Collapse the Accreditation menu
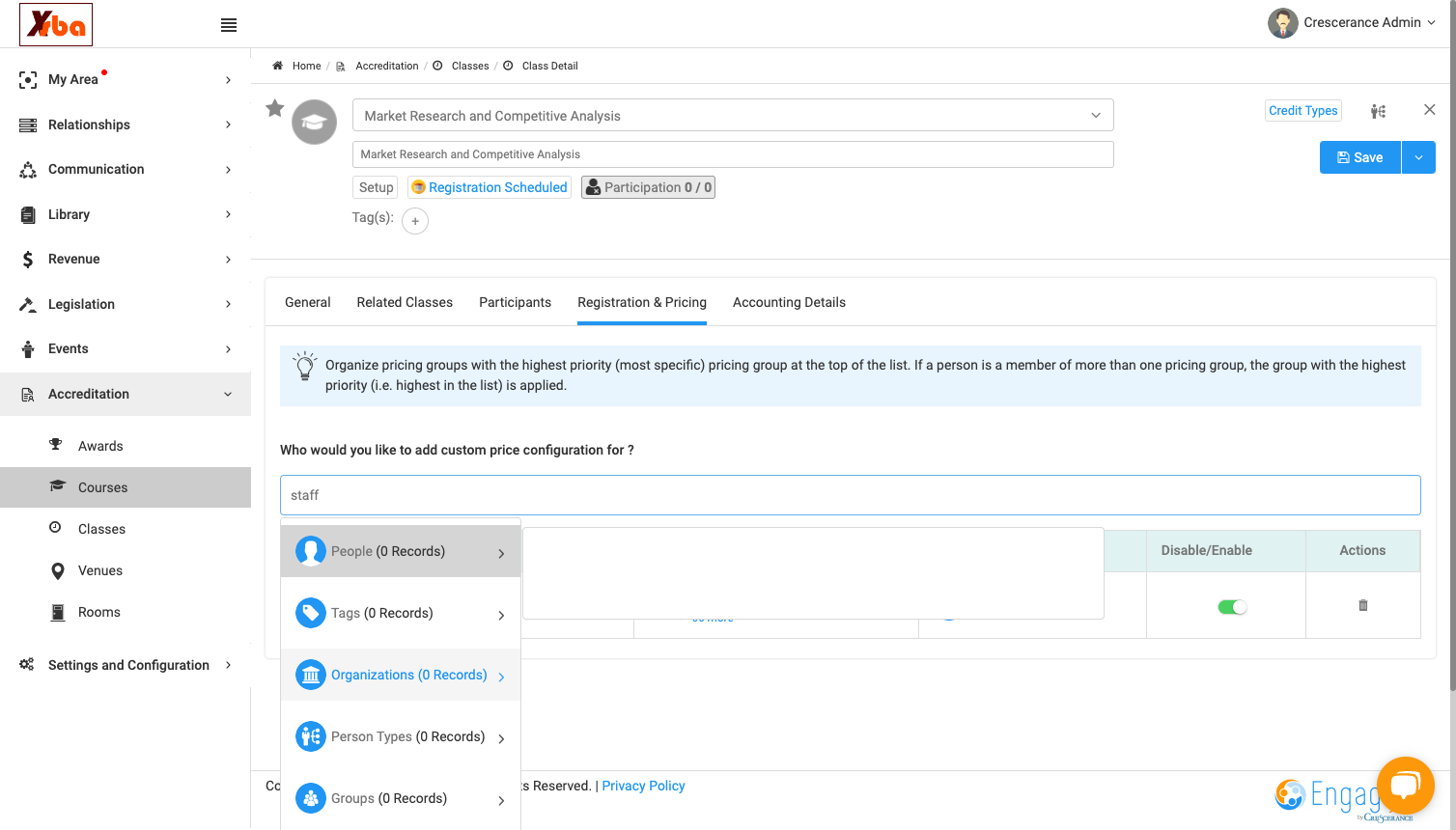The height and width of the screenshot is (830, 1456). click(126, 394)
